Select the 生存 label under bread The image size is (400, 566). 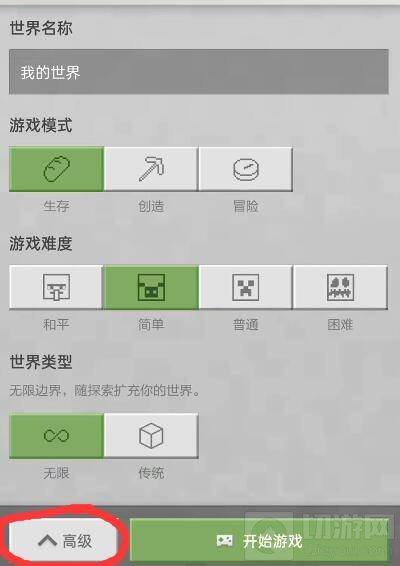(x=56, y=206)
